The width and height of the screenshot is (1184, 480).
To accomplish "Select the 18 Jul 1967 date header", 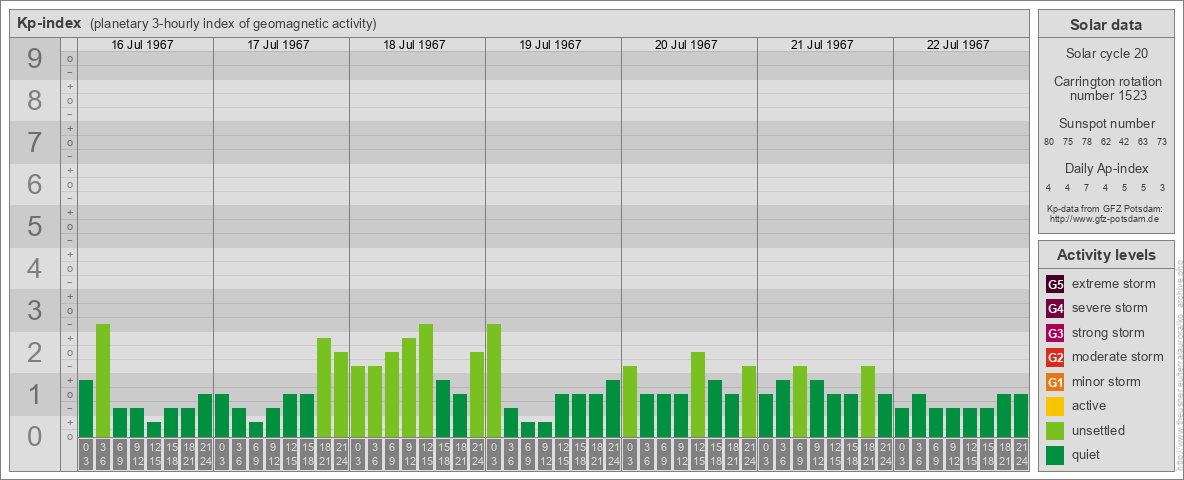I will click(x=415, y=45).
